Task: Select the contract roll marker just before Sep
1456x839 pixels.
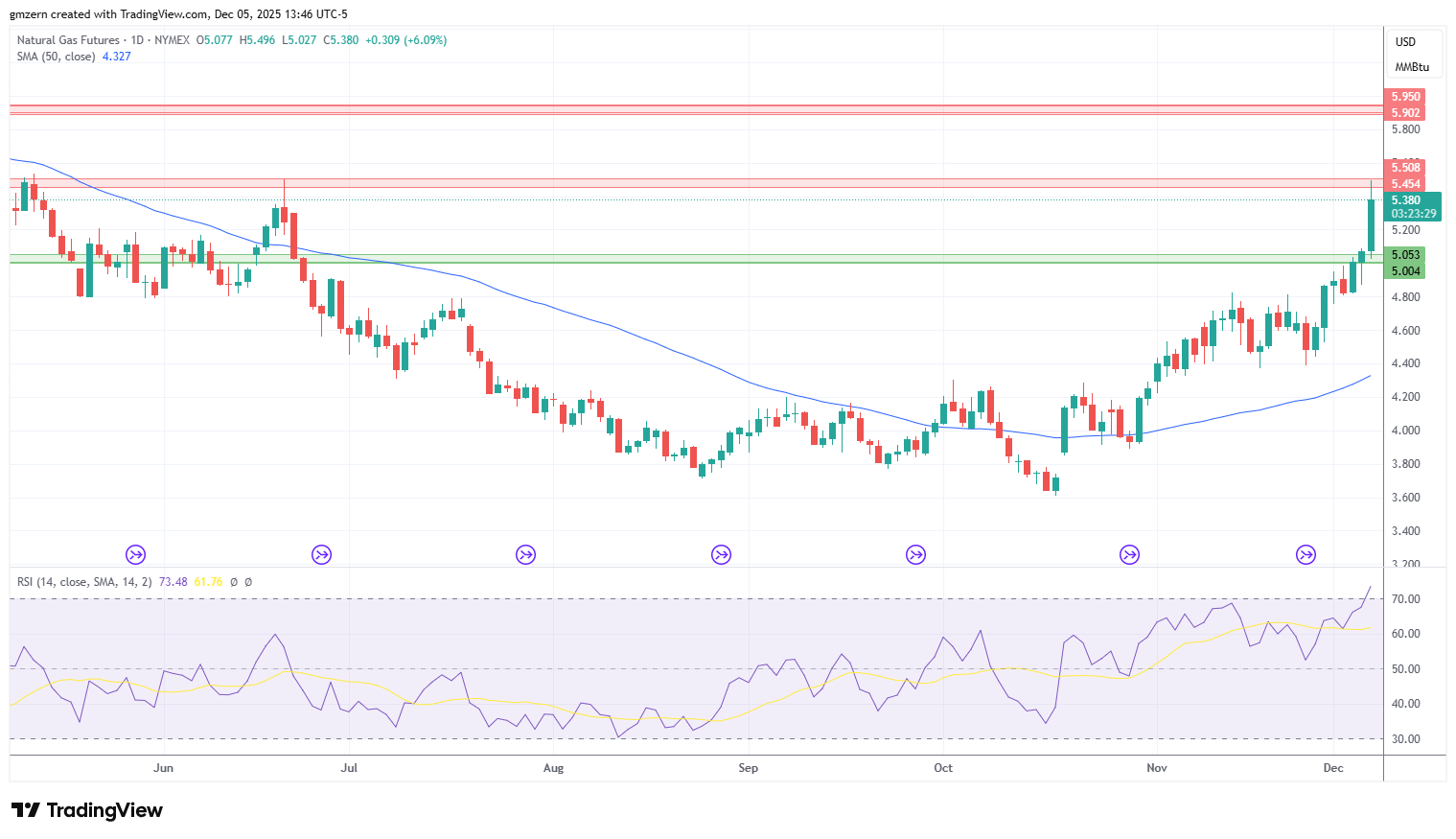Action: (x=721, y=554)
